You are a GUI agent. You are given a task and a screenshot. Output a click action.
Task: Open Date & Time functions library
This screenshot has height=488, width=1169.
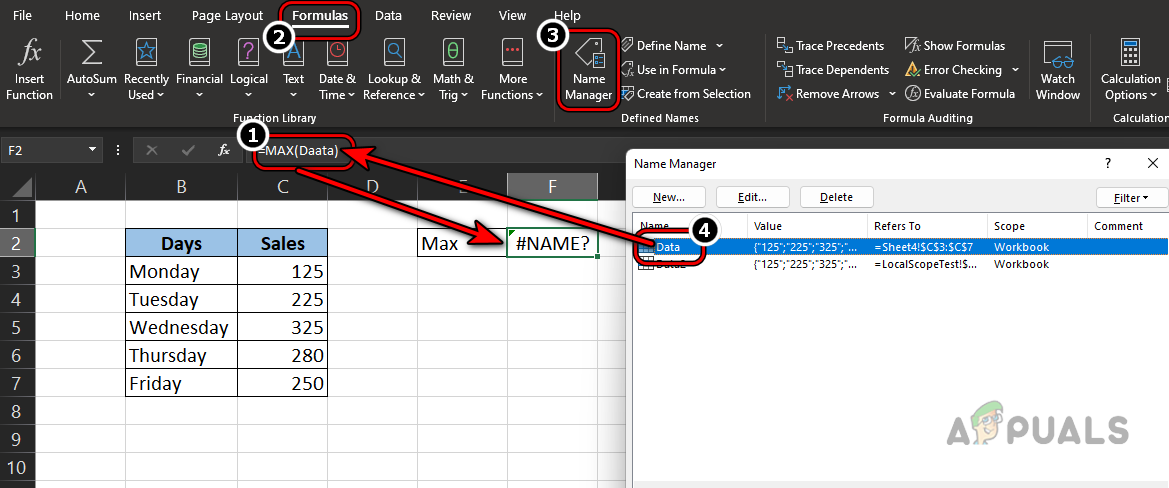[x=337, y=69]
